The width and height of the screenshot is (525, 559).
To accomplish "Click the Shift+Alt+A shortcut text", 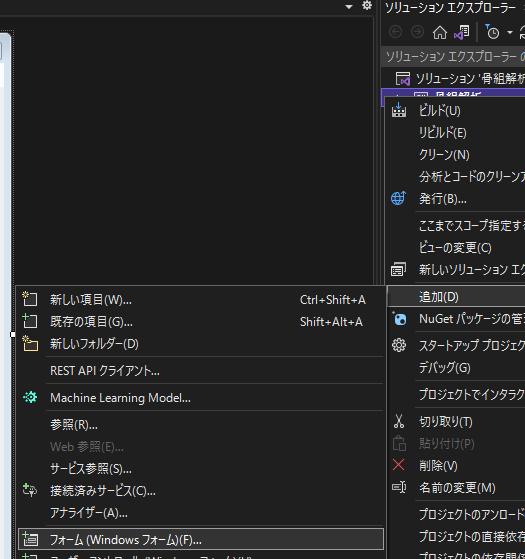I will coord(331,322).
